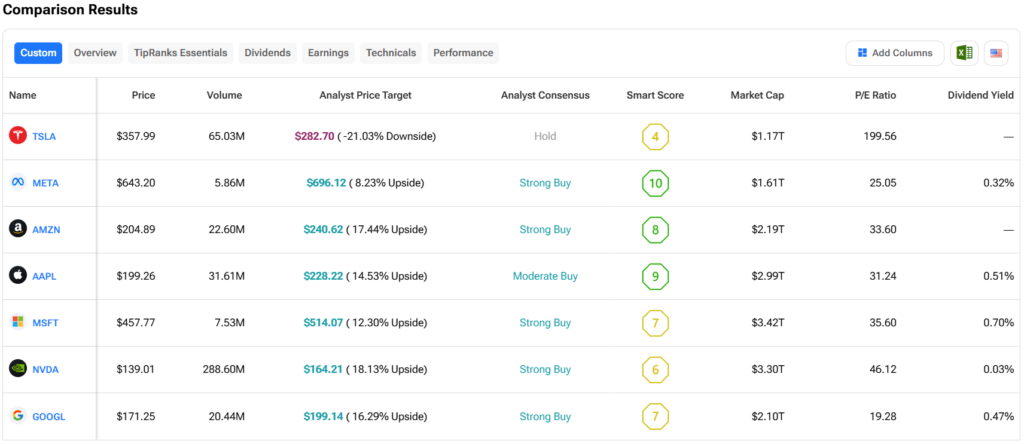Sort by the P/E Ratio header

coord(876,95)
